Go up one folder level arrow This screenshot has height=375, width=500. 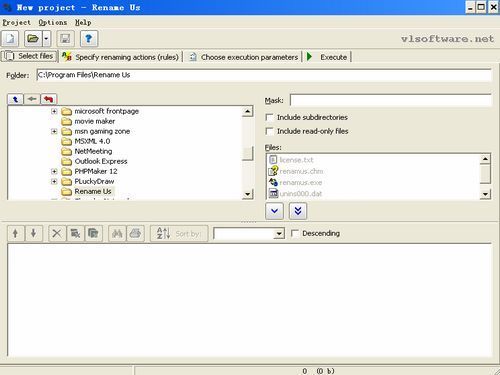tap(15, 99)
